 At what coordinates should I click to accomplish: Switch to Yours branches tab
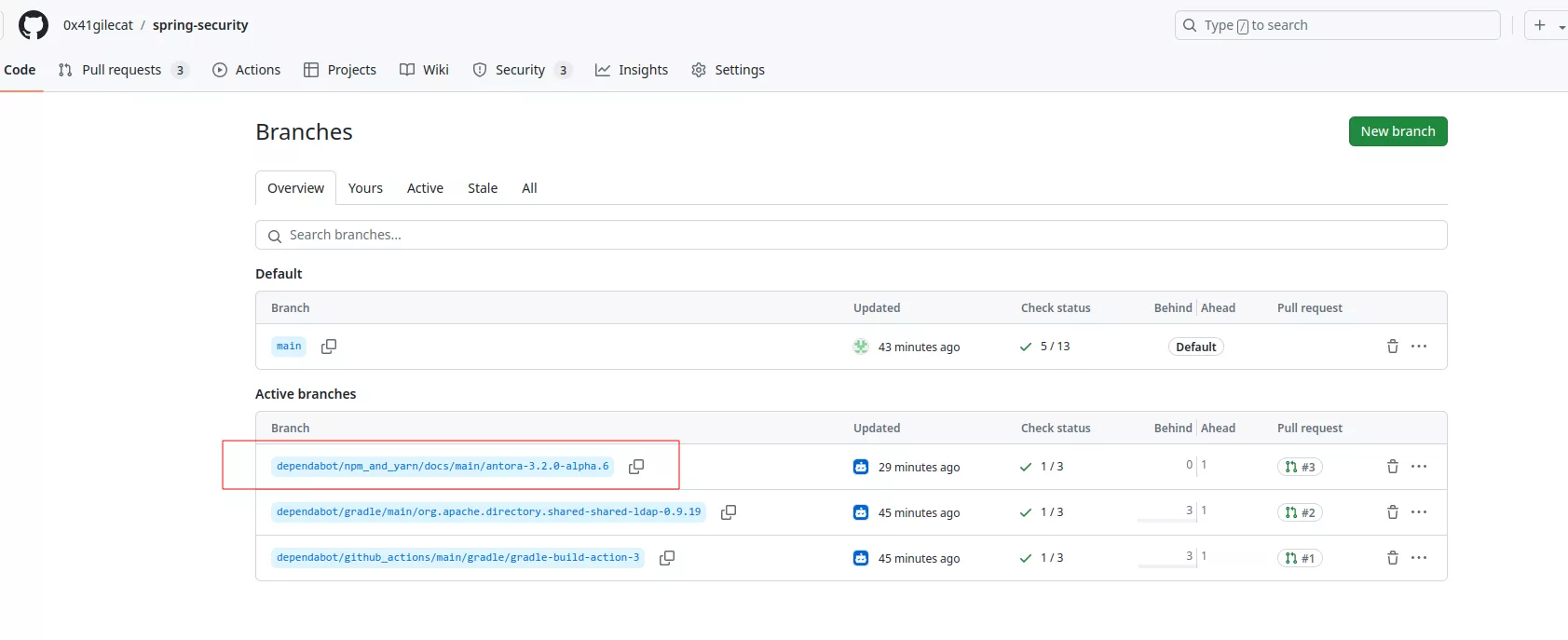tap(365, 188)
